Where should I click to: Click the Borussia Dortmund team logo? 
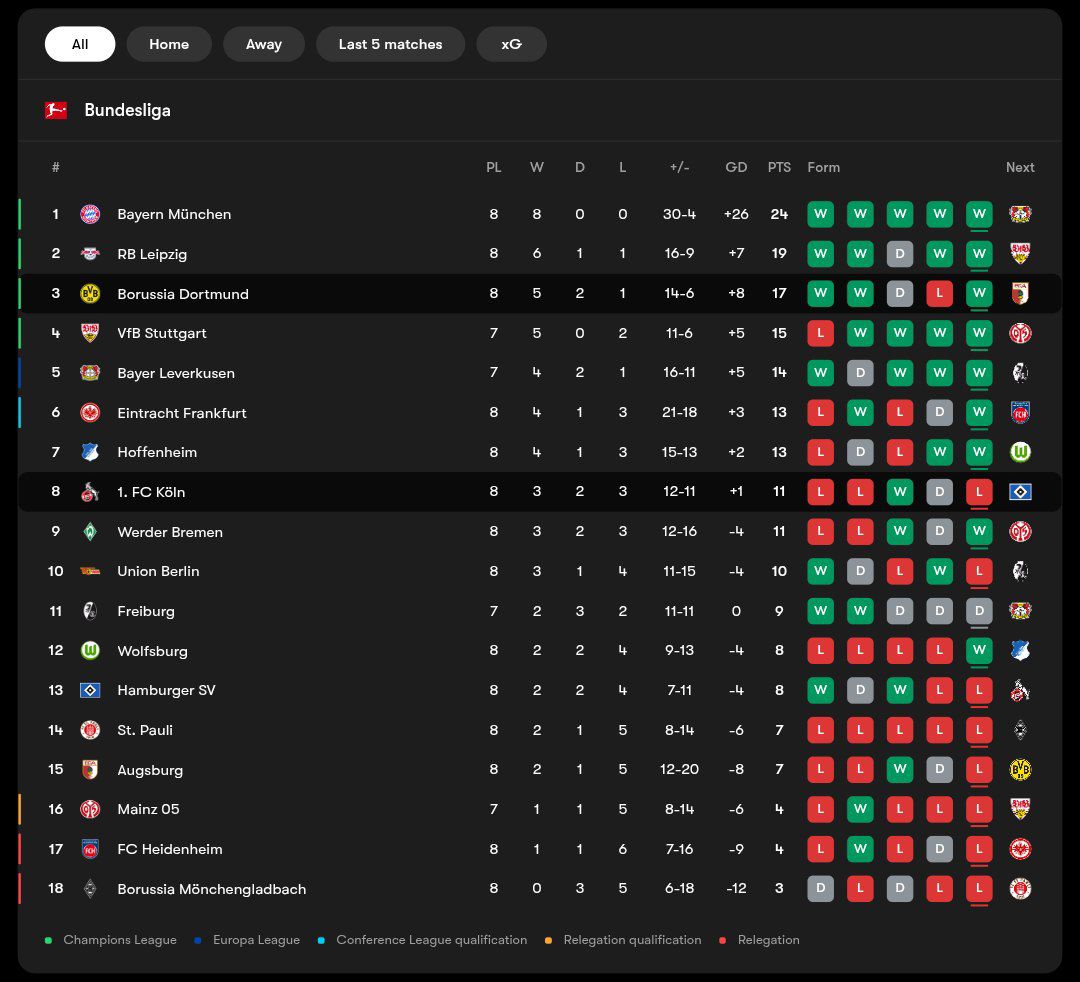[90, 294]
